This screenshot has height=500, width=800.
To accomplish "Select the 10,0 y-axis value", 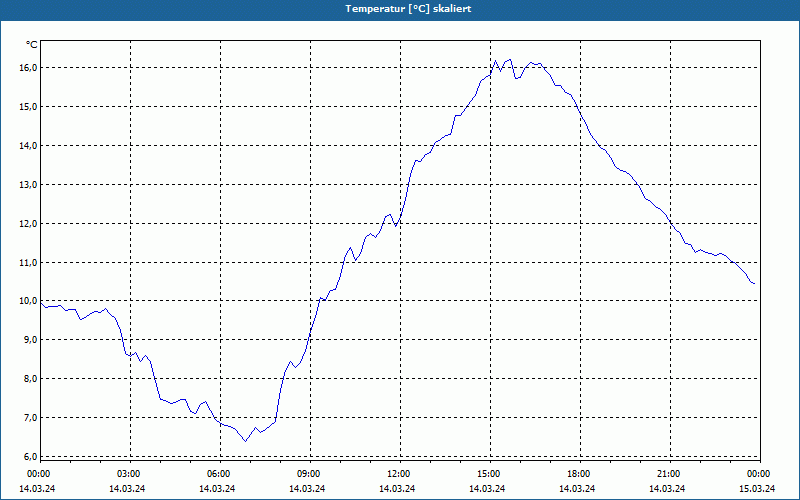I will pyautogui.click(x=28, y=301).
